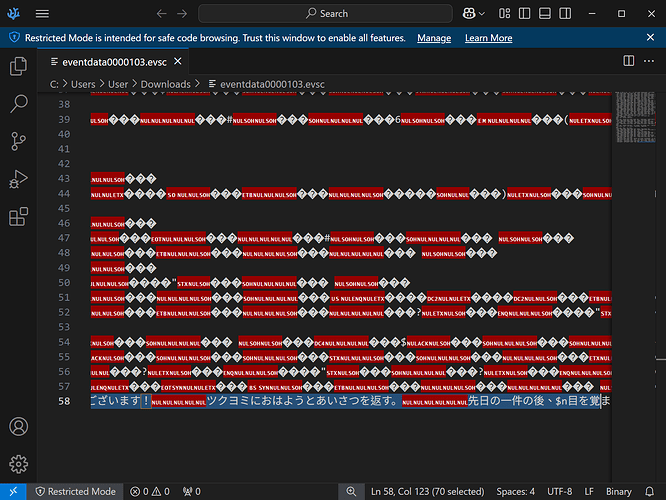Open the Run and Debug view
Screen dimensions: 666x500
tap(18, 179)
